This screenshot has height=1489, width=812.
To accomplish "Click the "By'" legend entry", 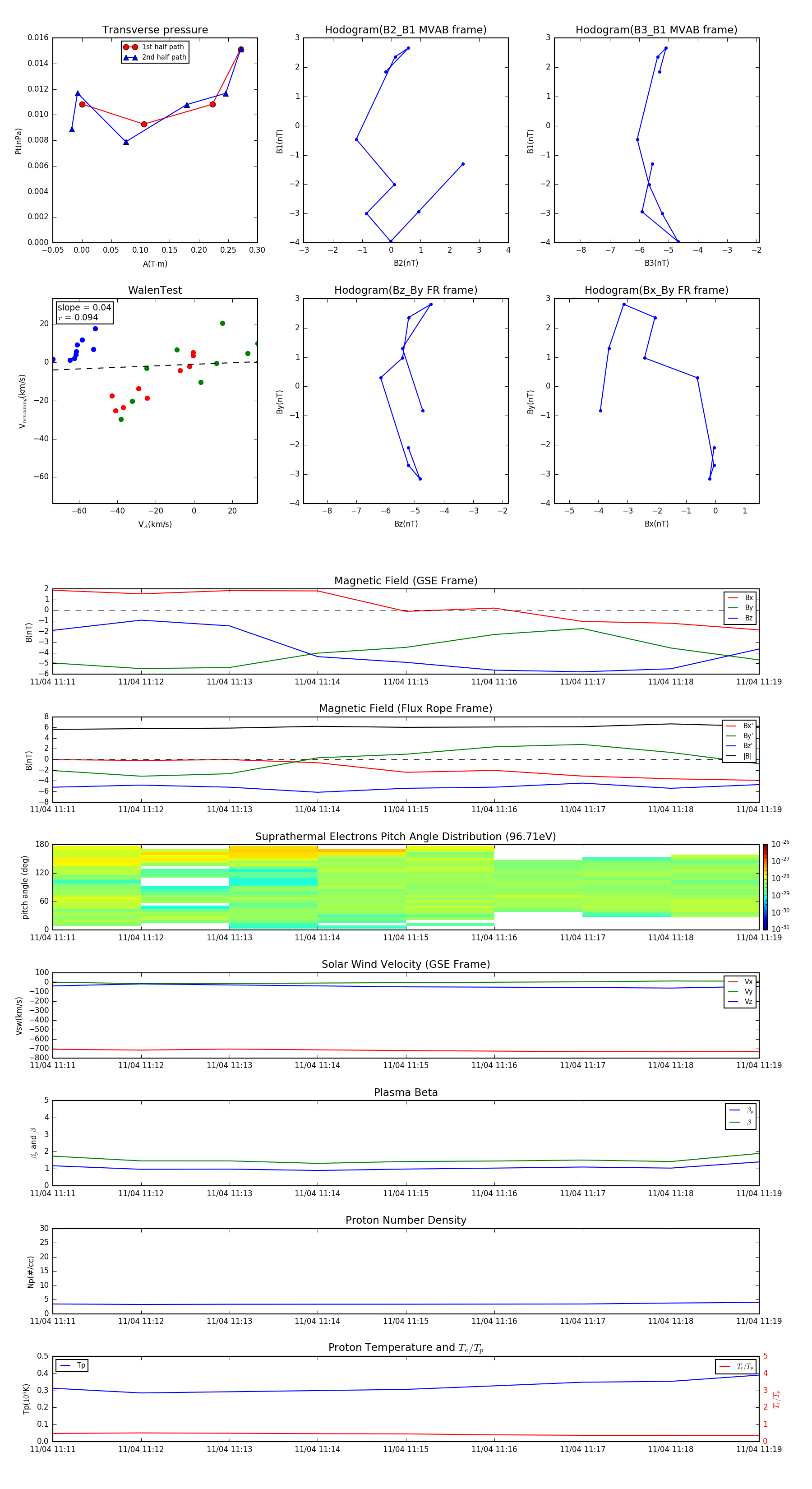I will [x=739, y=736].
